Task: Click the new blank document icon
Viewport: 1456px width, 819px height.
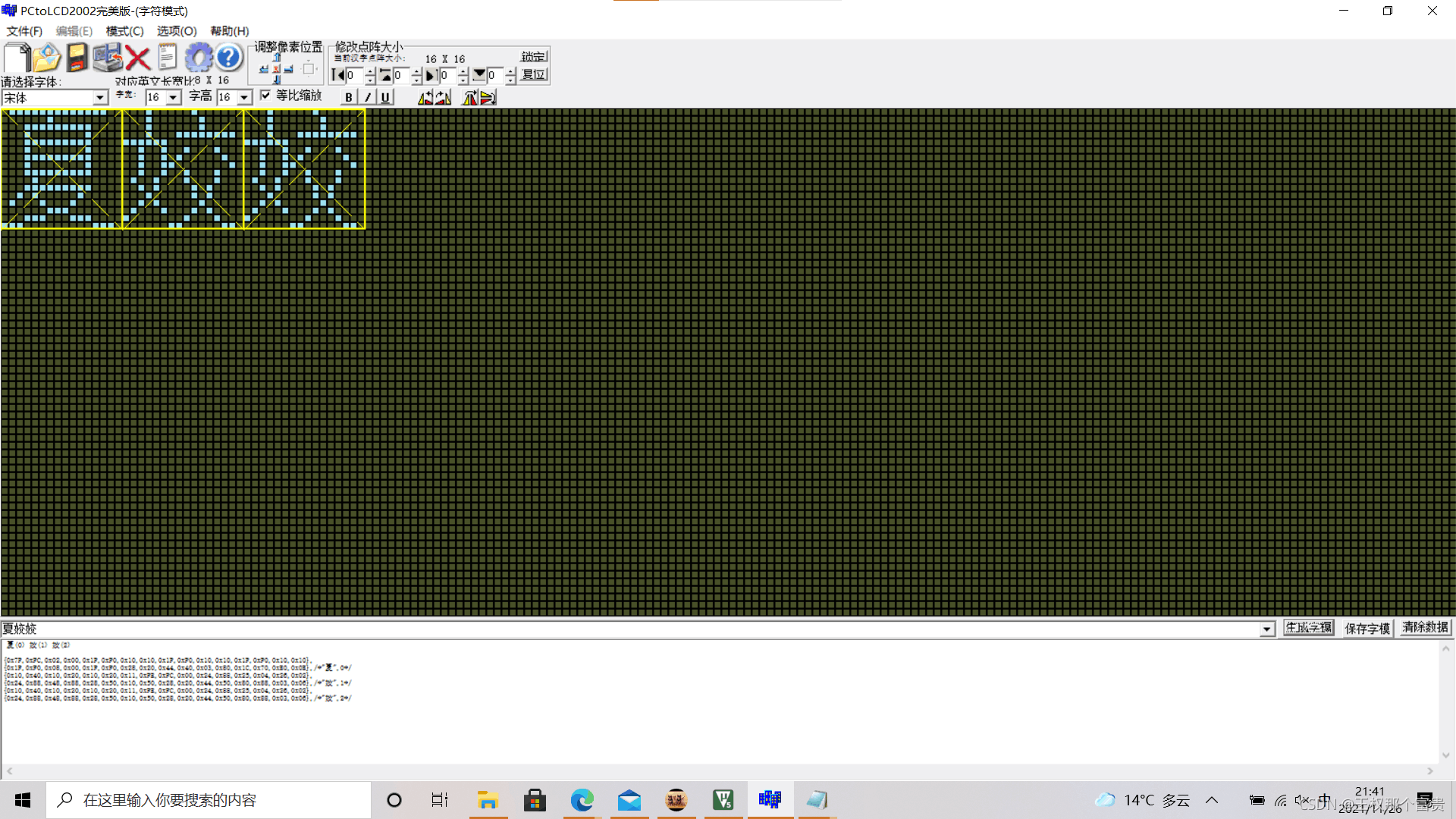Action: [x=17, y=58]
